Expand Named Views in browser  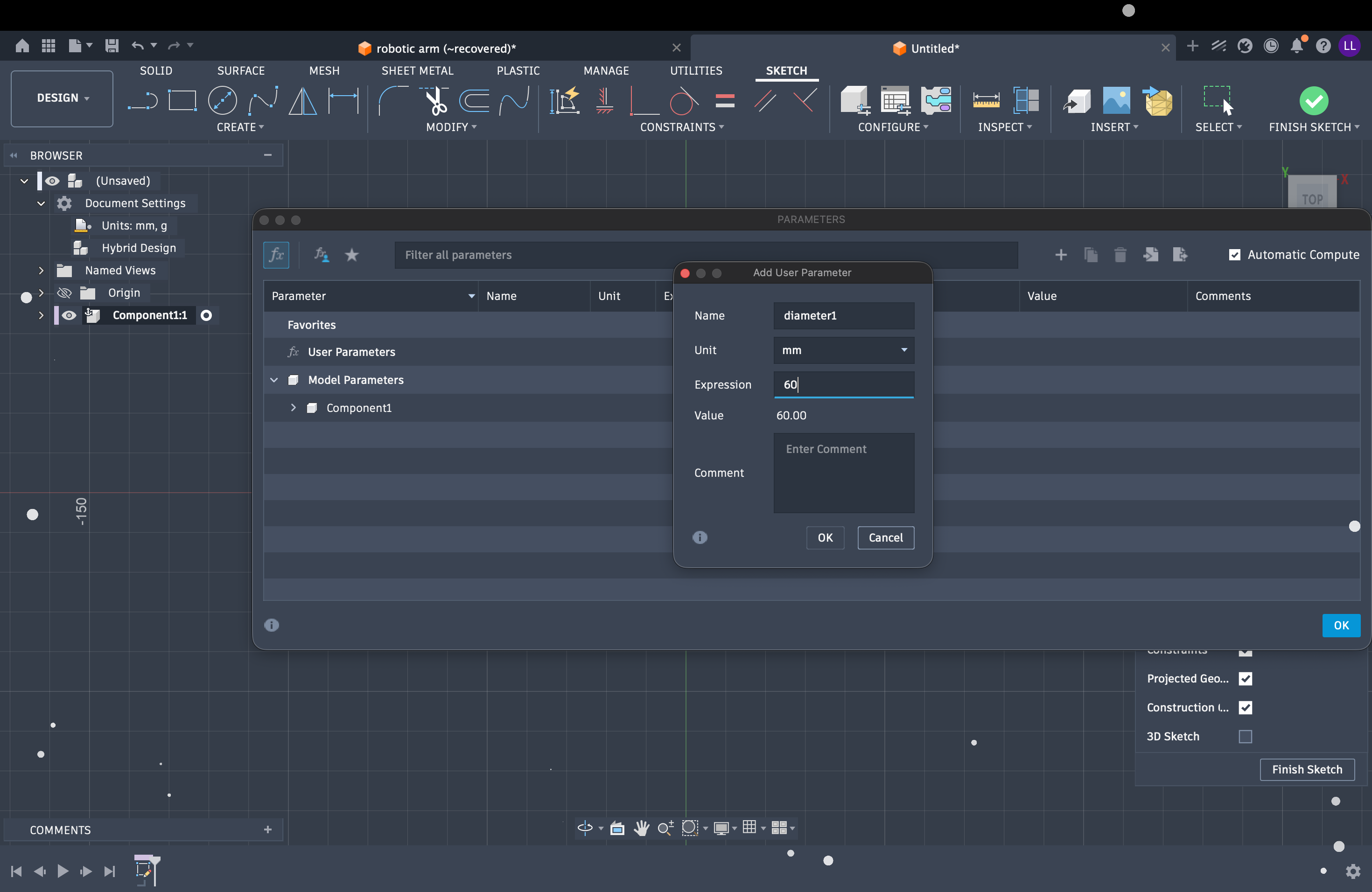click(x=41, y=270)
